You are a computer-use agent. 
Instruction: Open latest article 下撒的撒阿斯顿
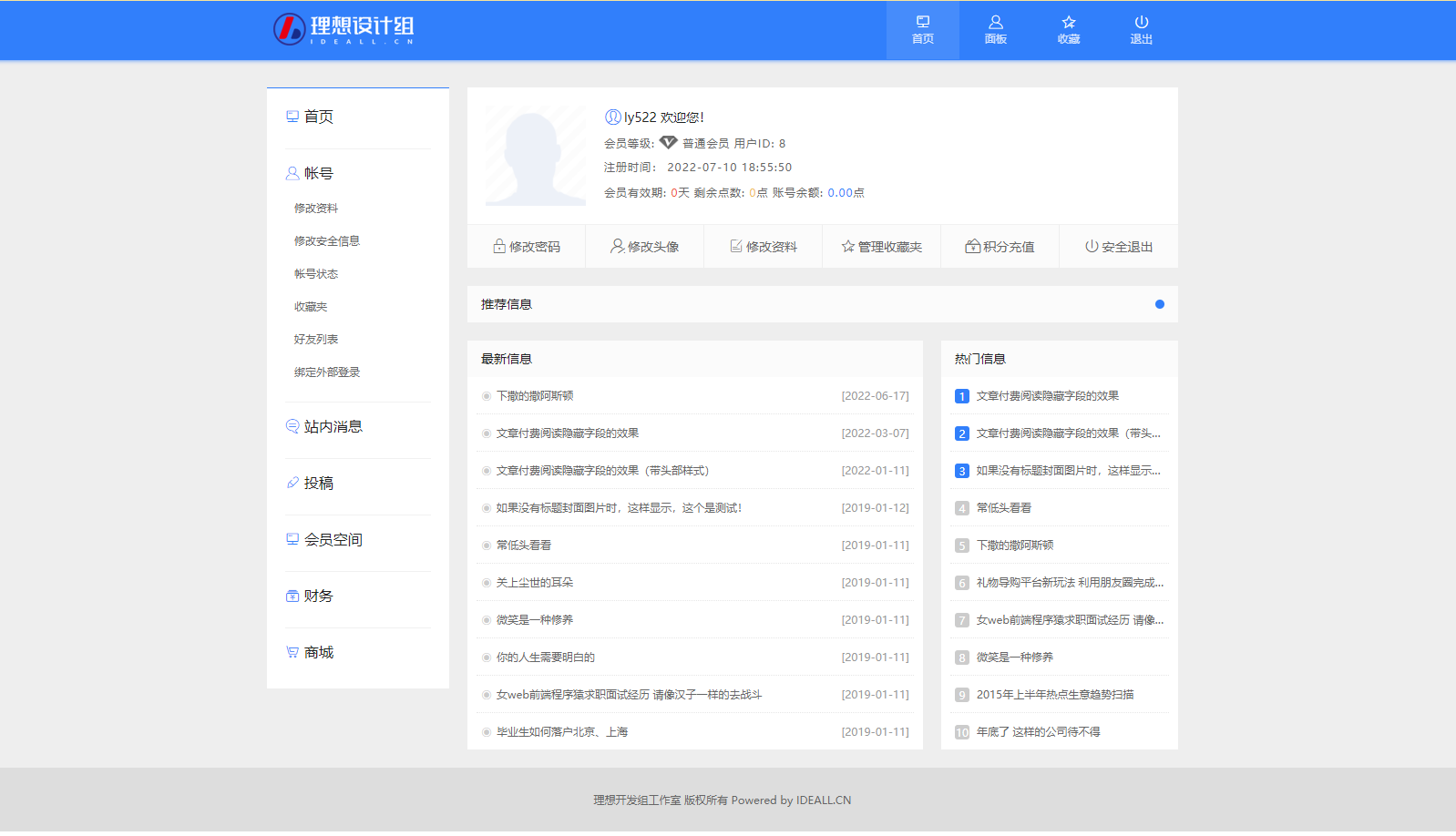535,396
